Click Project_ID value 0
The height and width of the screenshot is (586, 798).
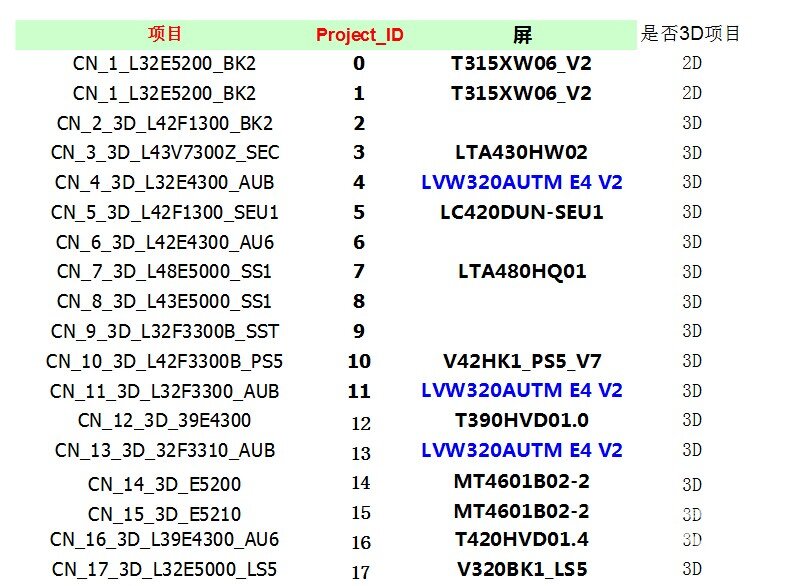tap(359, 63)
